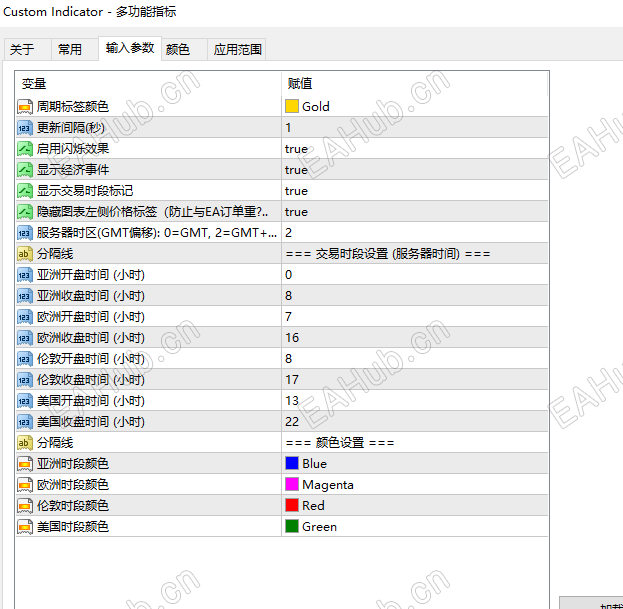Click the integer icon beside 伦敦开盘时间
The image size is (623, 609).
coord(25,359)
